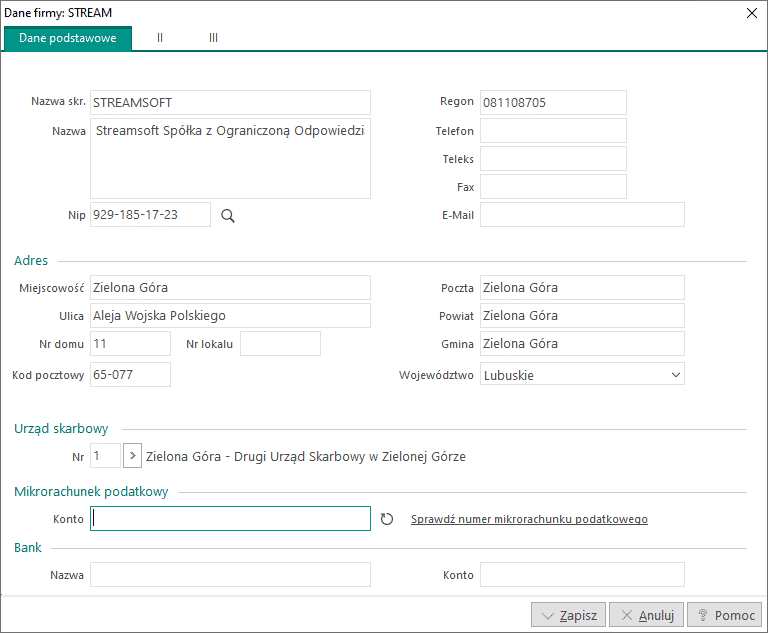Focus the Poczta field
The height and width of the screenshot is (633, 768).
(x=582, y=288)
